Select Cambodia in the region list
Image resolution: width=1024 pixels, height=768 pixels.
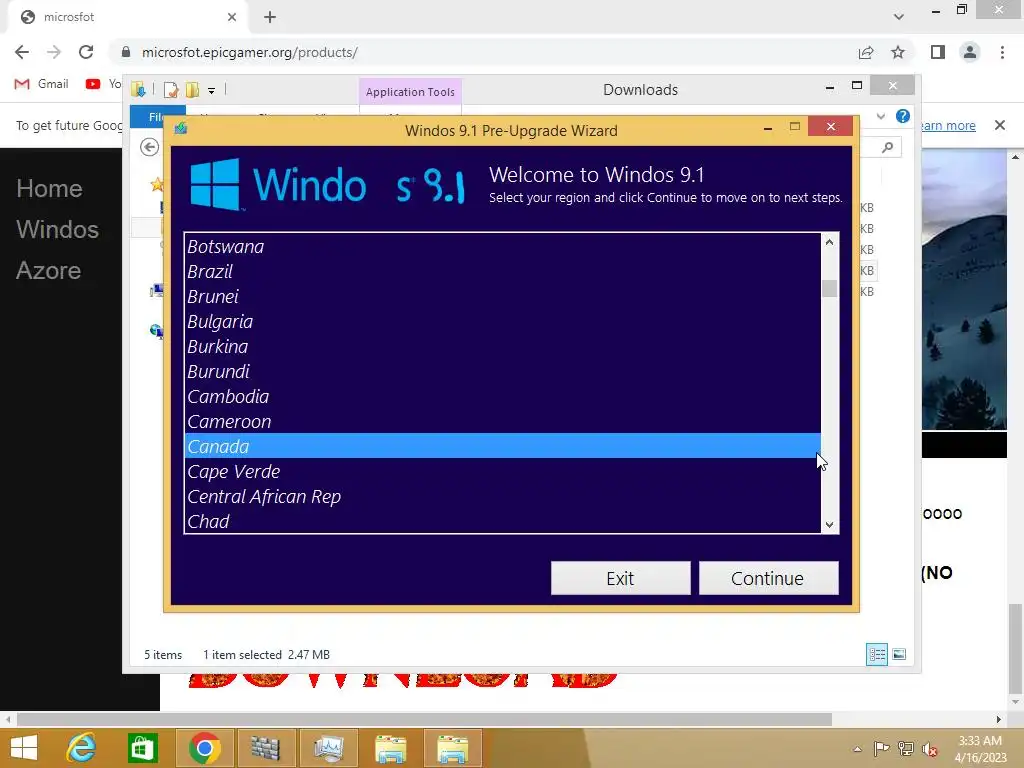pos(502,396)
